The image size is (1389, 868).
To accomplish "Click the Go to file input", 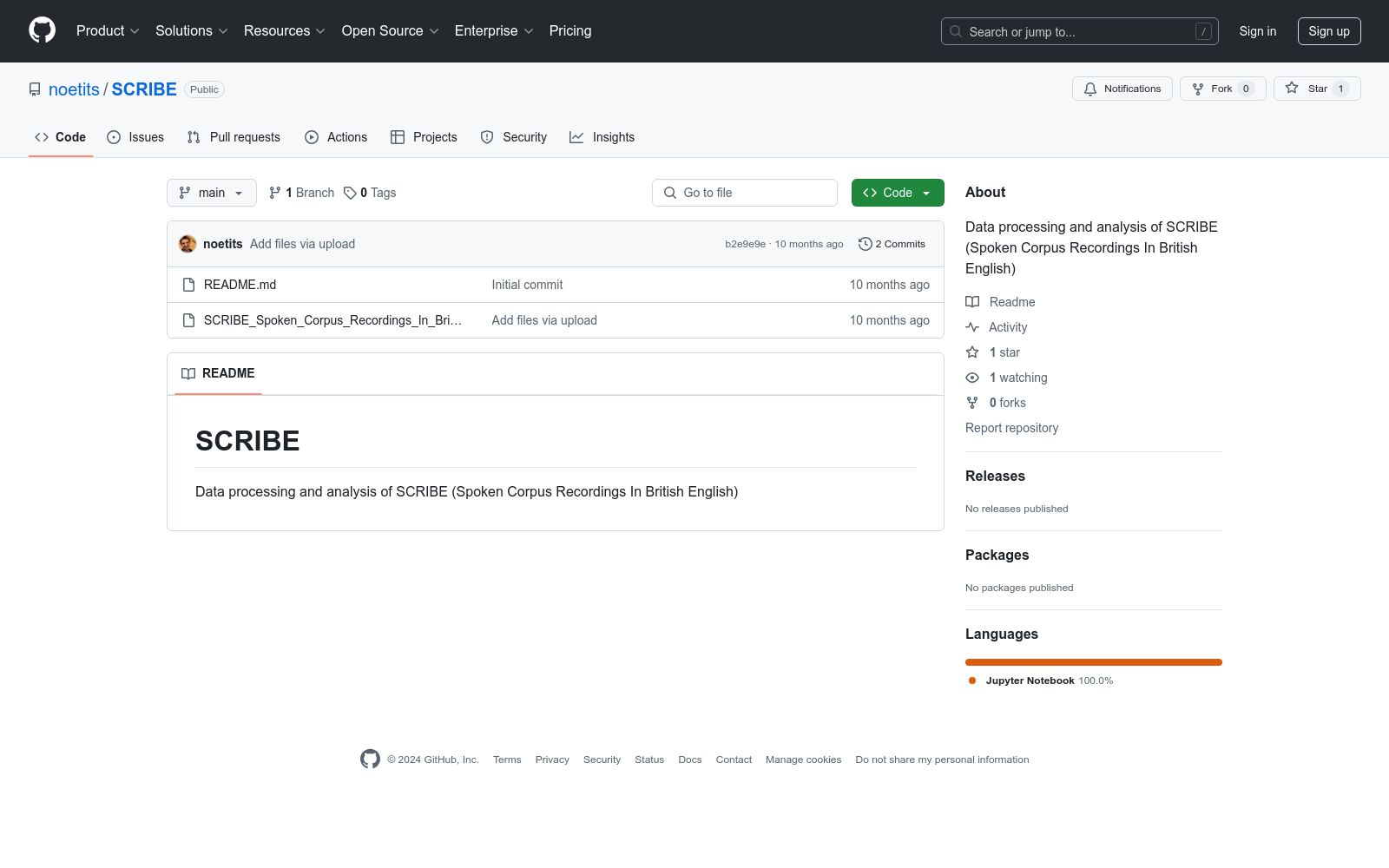I will click(745, 193).
